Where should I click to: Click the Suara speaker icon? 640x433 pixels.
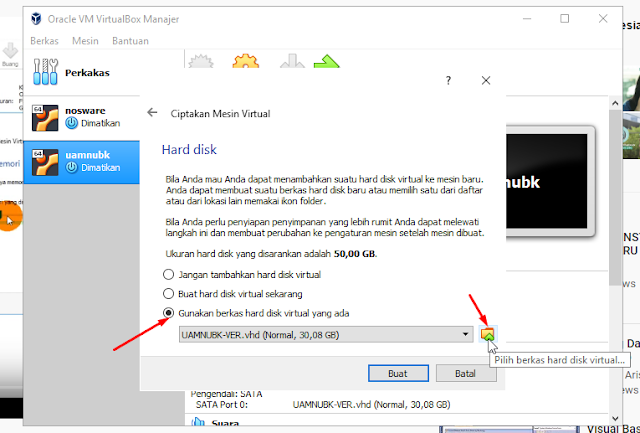198,422
